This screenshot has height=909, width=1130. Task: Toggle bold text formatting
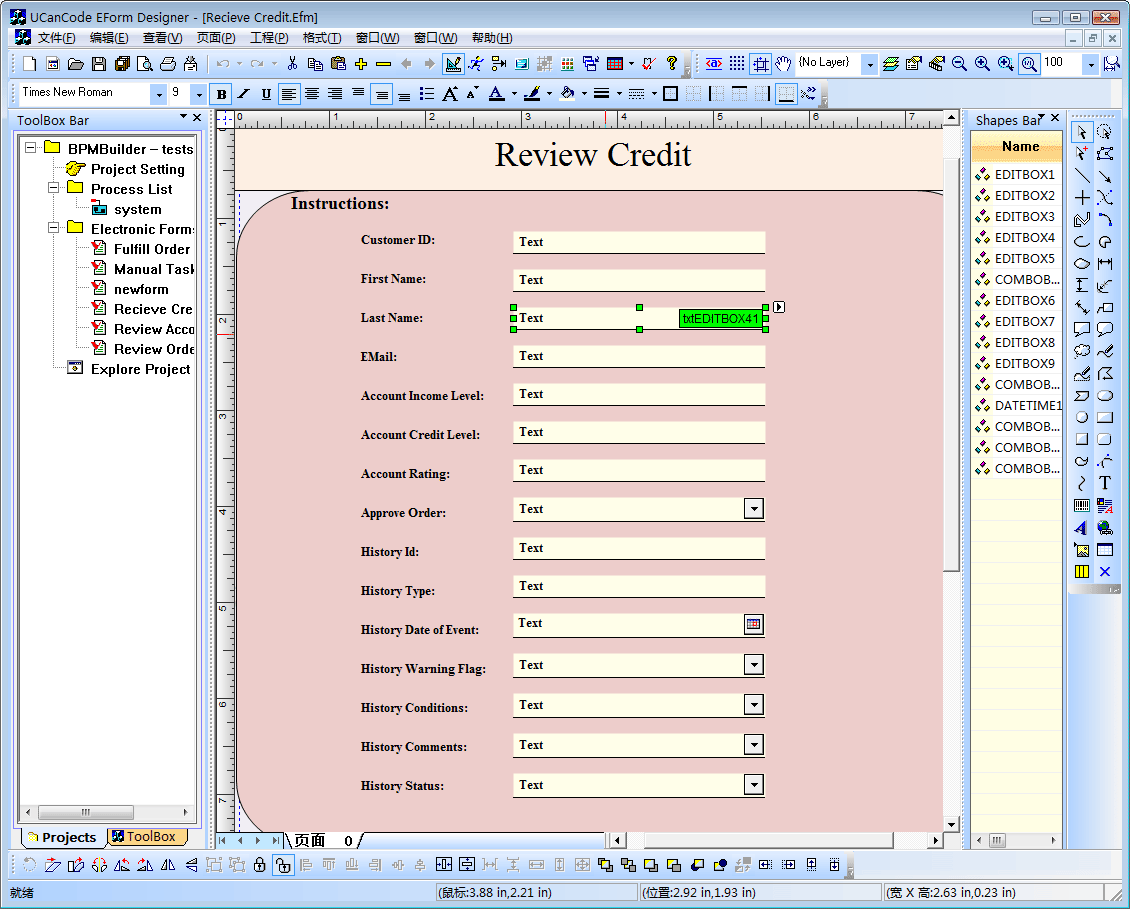point(221,94)
